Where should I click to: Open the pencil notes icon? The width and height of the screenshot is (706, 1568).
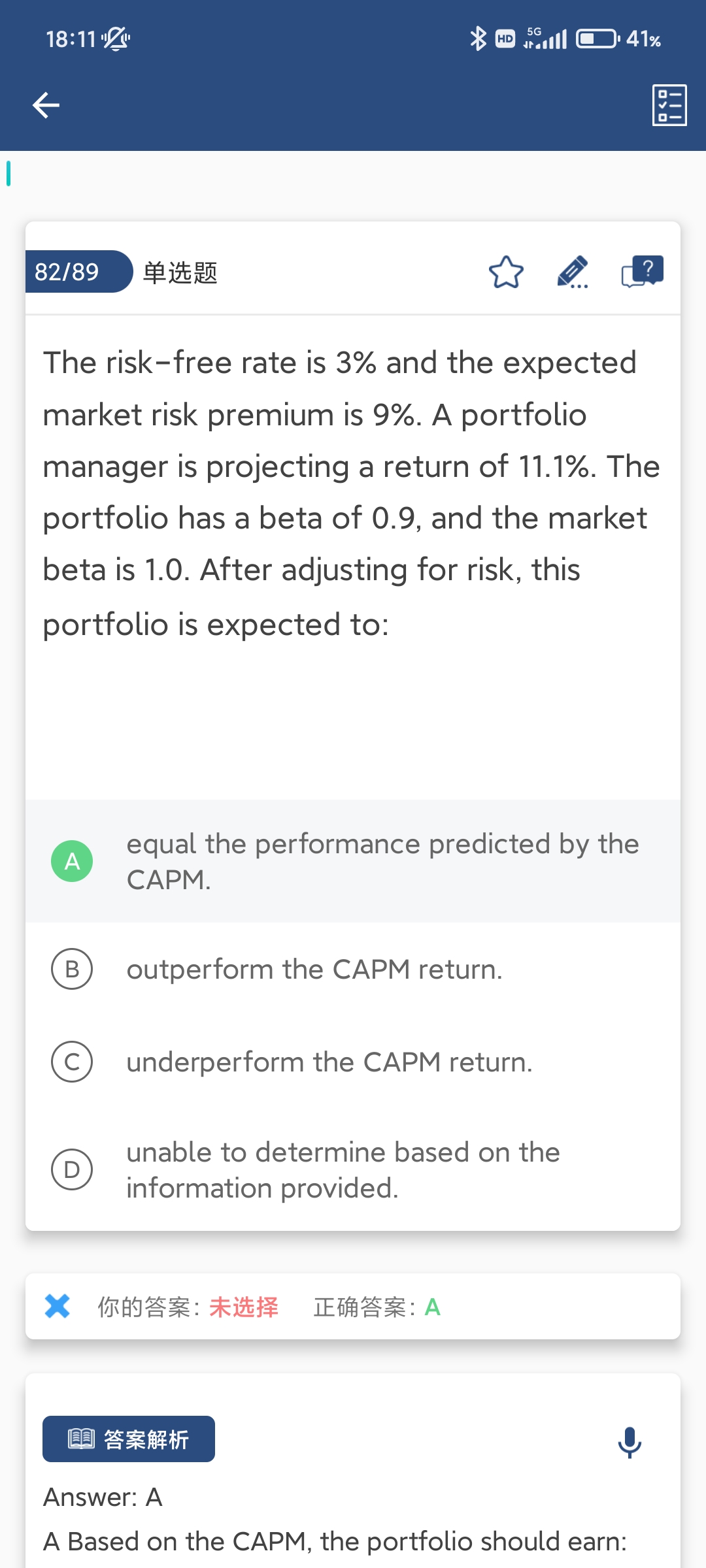573,272
